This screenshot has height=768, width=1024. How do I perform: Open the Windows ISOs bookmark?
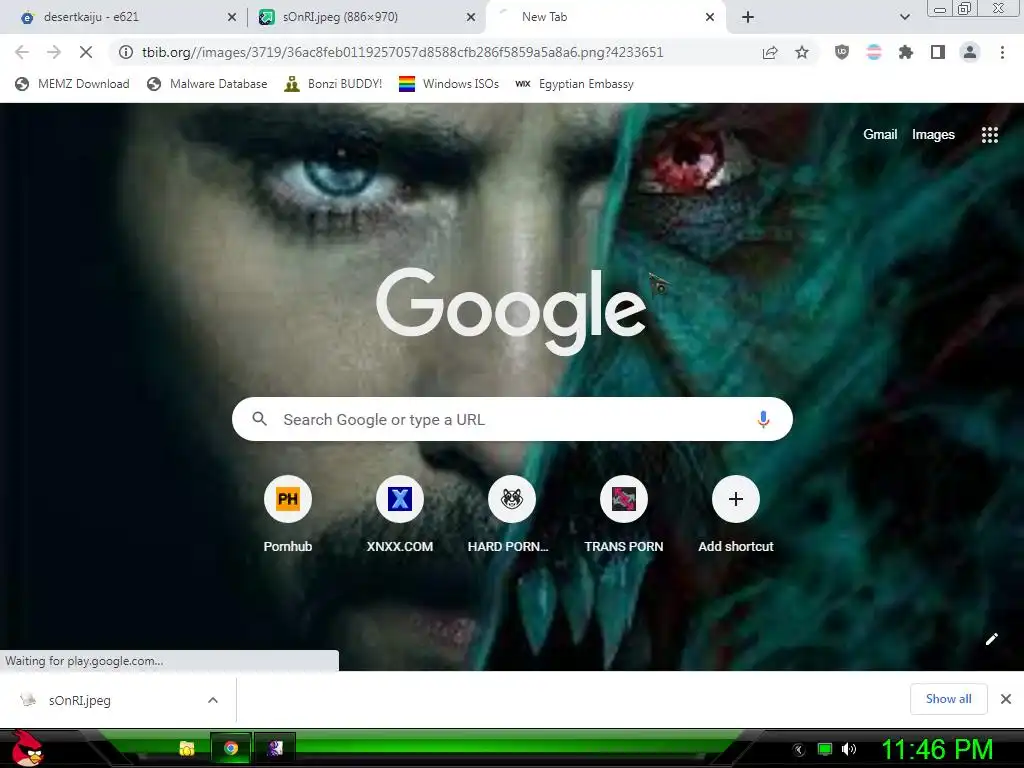(449, 84)
